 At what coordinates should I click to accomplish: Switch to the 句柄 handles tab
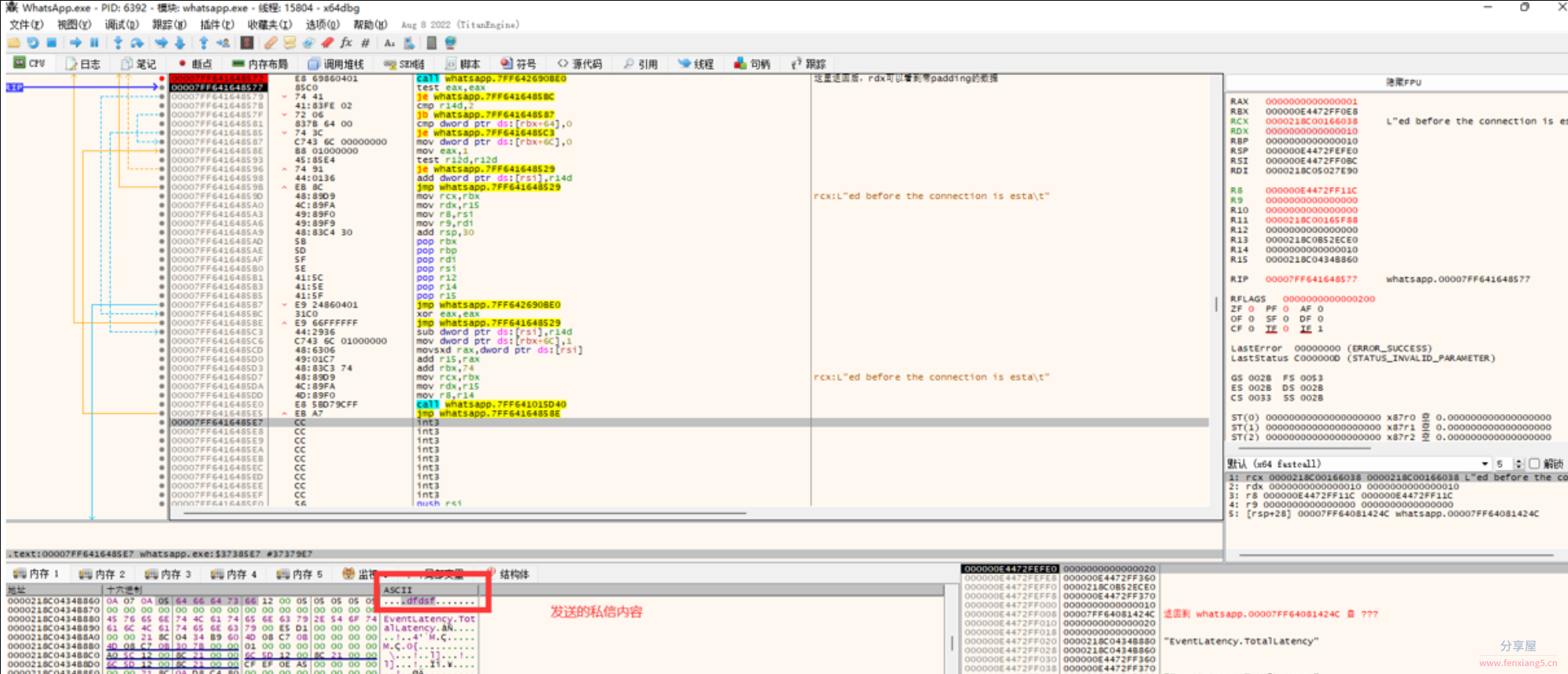click(752, 64)
